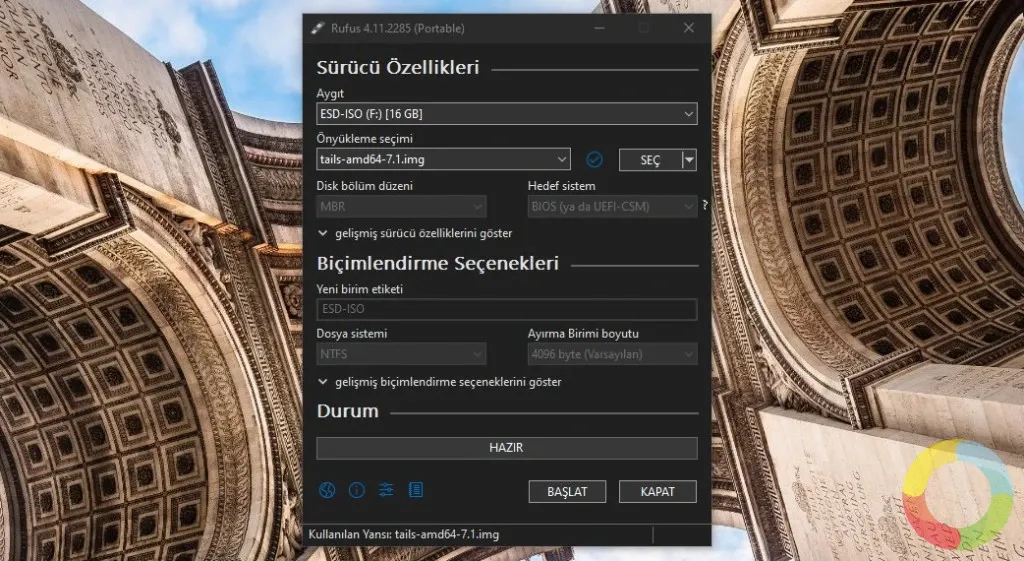Open the tails-amd64-7.1.img boot selection dropdown
Image resolution: width=1024 pixels, height=561 pixels.
coord(443,159)
